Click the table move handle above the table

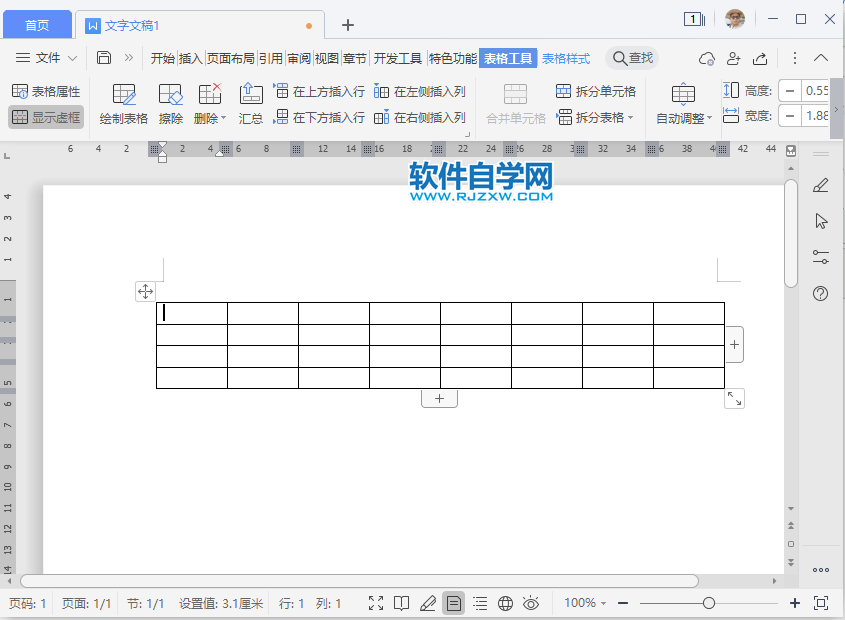pyautogui.click(x=145, y=291)
